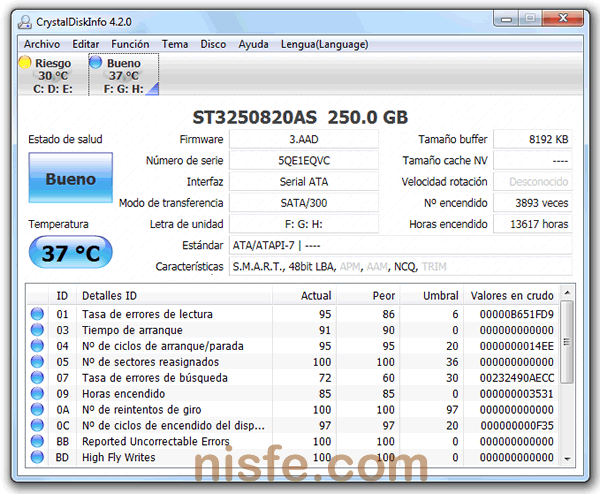Select row Reported Uncorrectable Errors
The width and height of the screenshot is (600, 494).
(293, 441)
